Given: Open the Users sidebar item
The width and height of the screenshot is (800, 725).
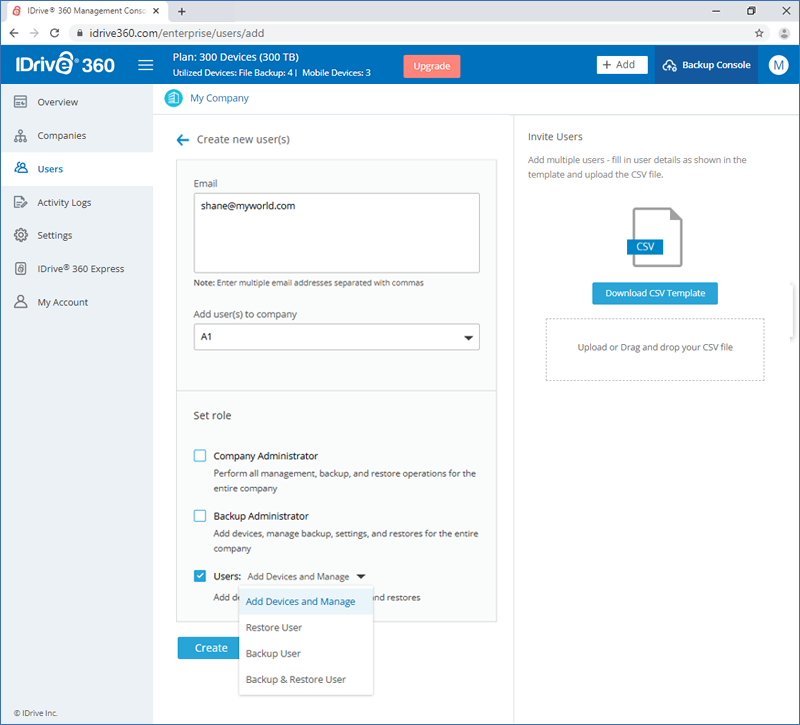Looking at the screenshot, I should point(77,168).
